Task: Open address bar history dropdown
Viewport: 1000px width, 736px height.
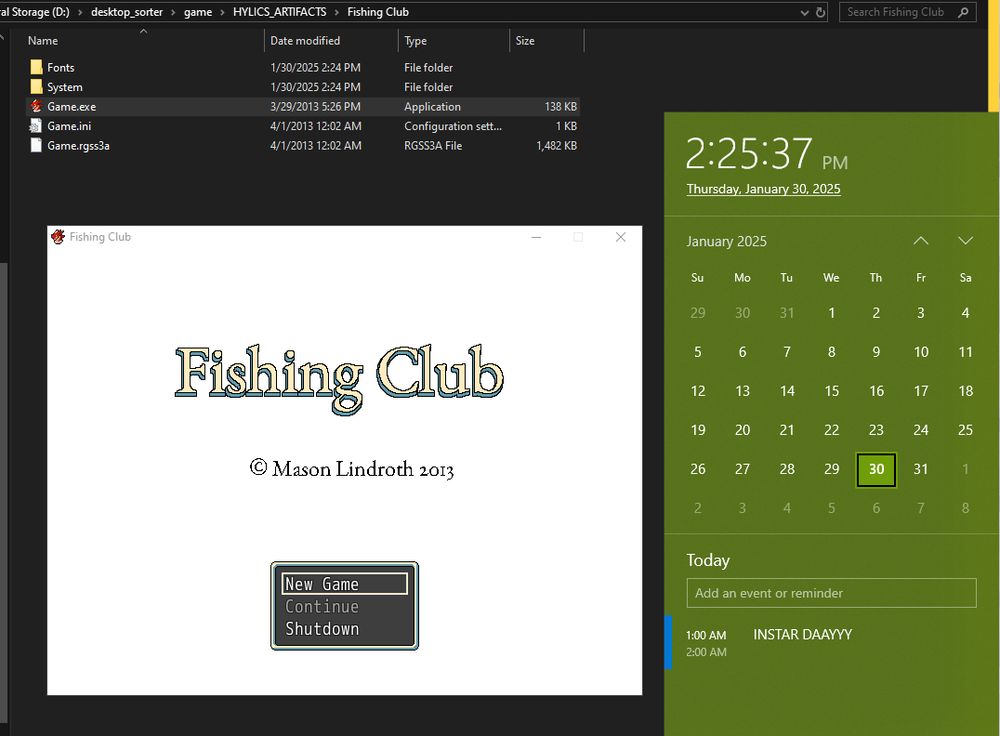Action: (x=804, y=12)
